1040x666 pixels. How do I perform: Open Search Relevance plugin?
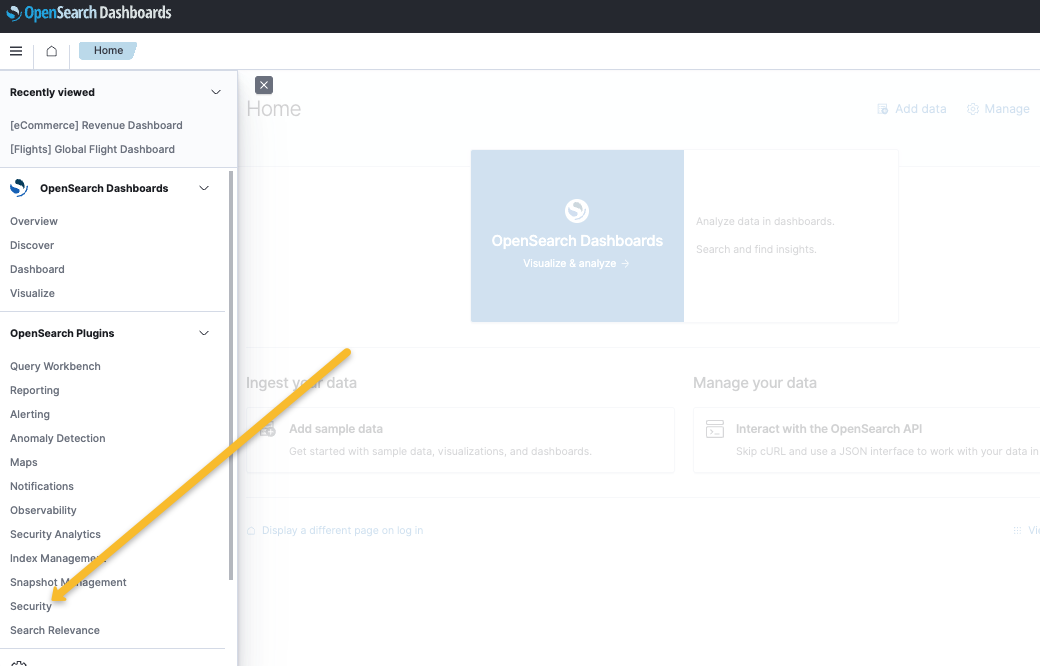point(55,630)
